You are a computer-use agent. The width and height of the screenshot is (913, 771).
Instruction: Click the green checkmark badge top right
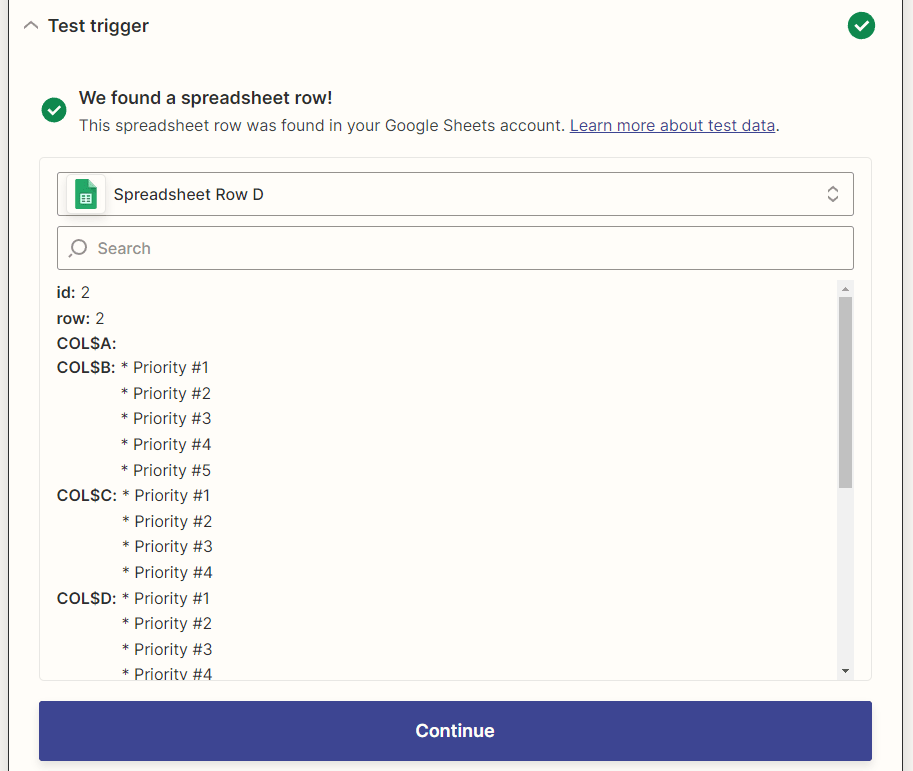click(861, 25)
